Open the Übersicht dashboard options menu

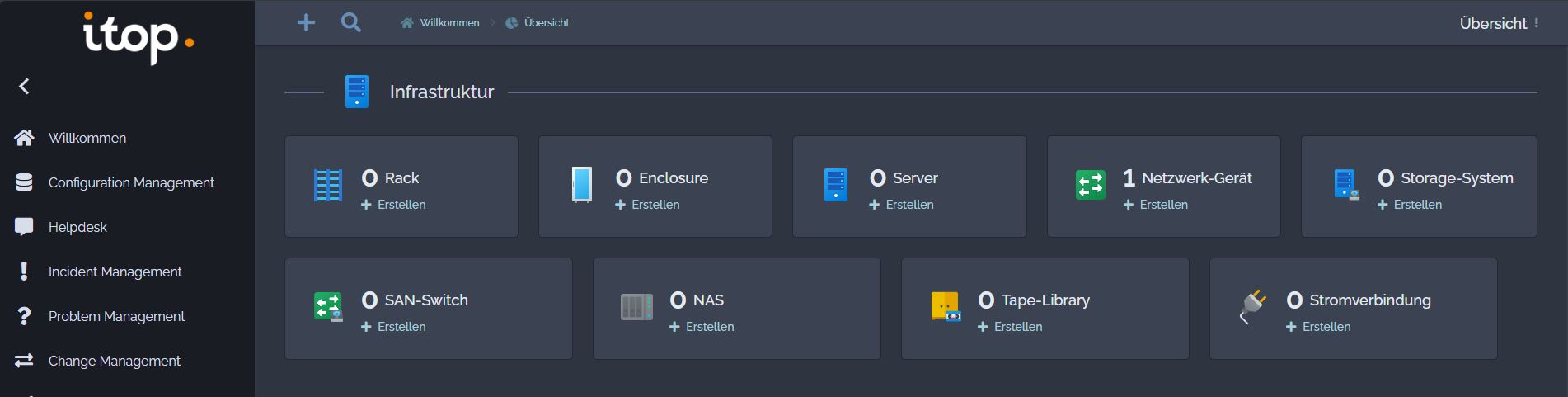(x=1537, y=24)
